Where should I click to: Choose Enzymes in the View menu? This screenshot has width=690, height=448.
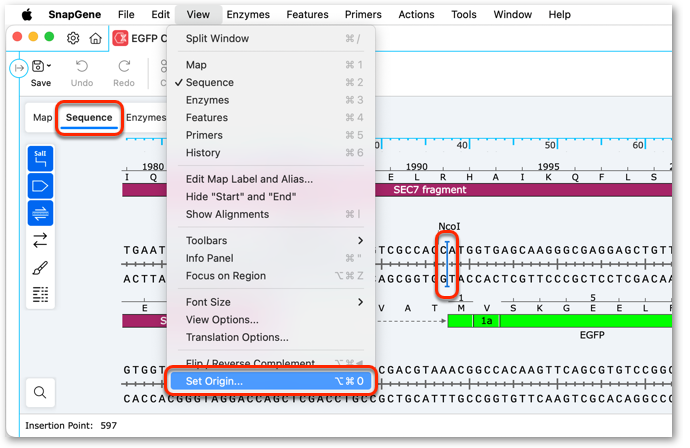pyautogui.click(x=271, y=100)
